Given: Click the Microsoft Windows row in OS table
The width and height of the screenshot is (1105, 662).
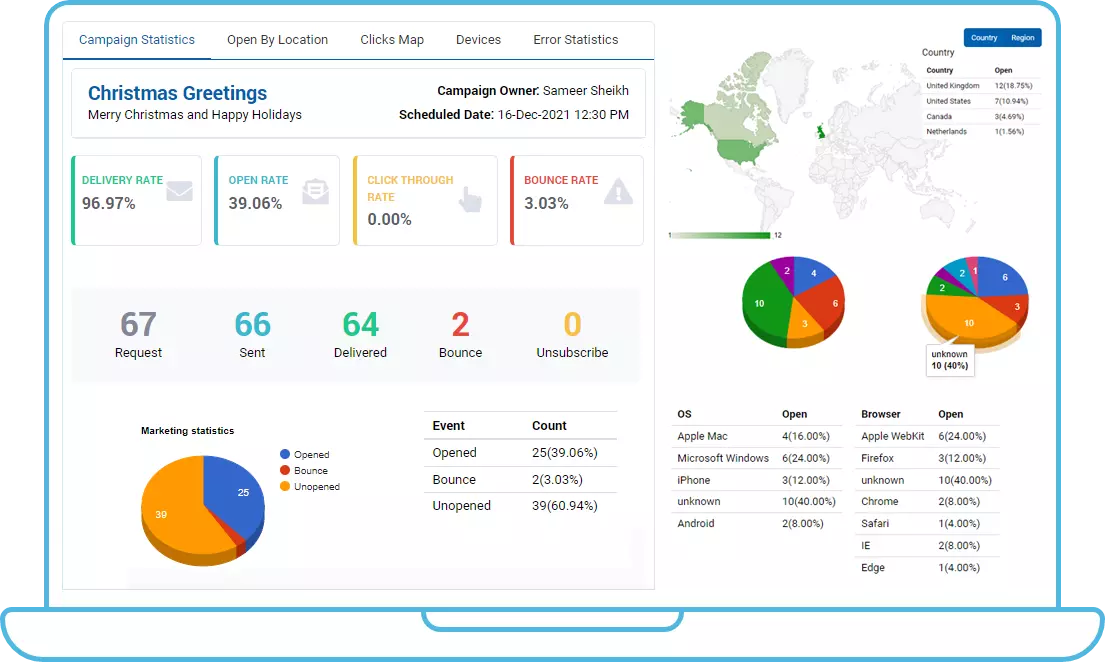Looking at the screenshot, I should (757, 458).
